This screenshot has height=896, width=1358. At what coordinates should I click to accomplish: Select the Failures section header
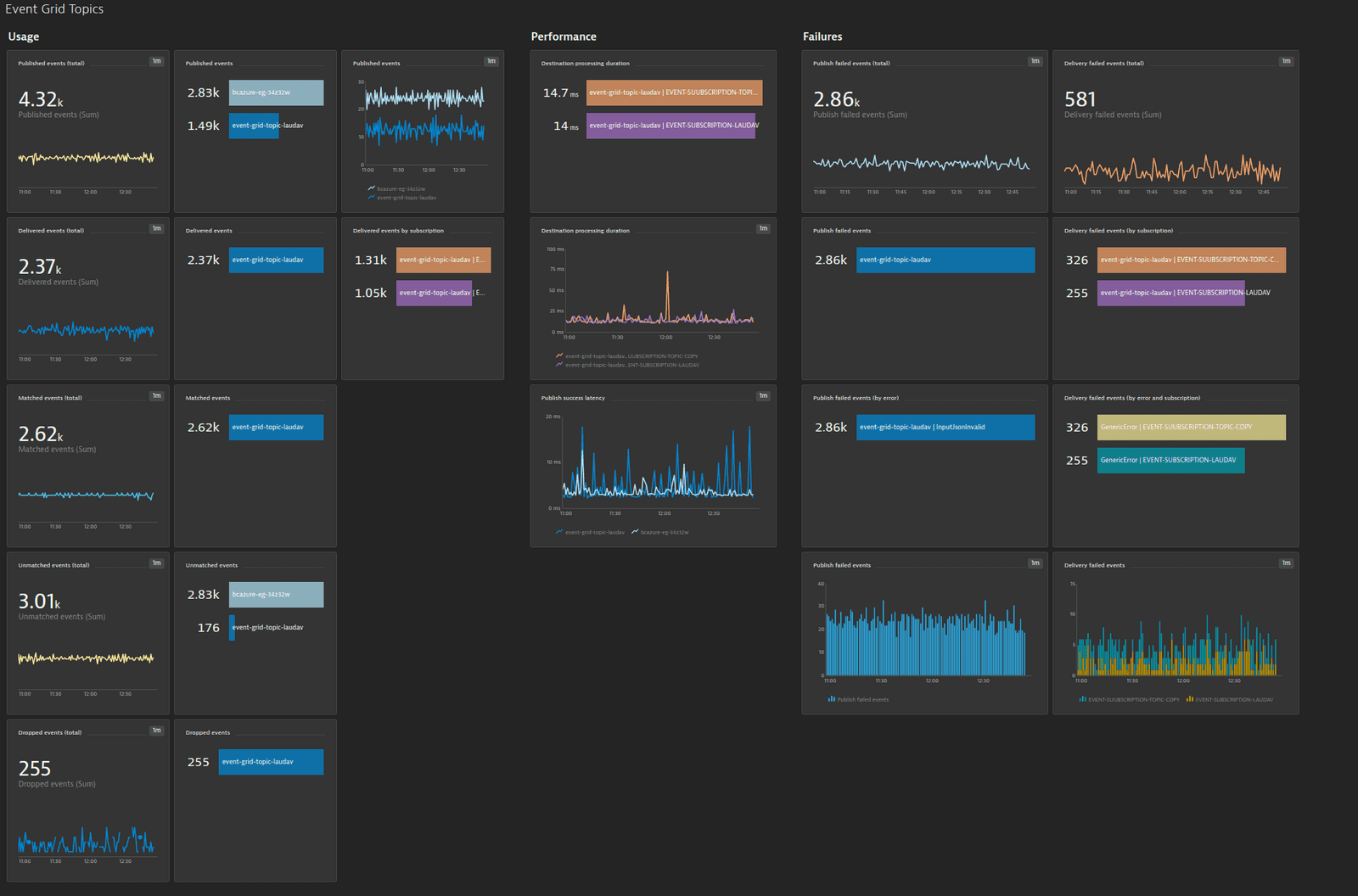[820, 36]
